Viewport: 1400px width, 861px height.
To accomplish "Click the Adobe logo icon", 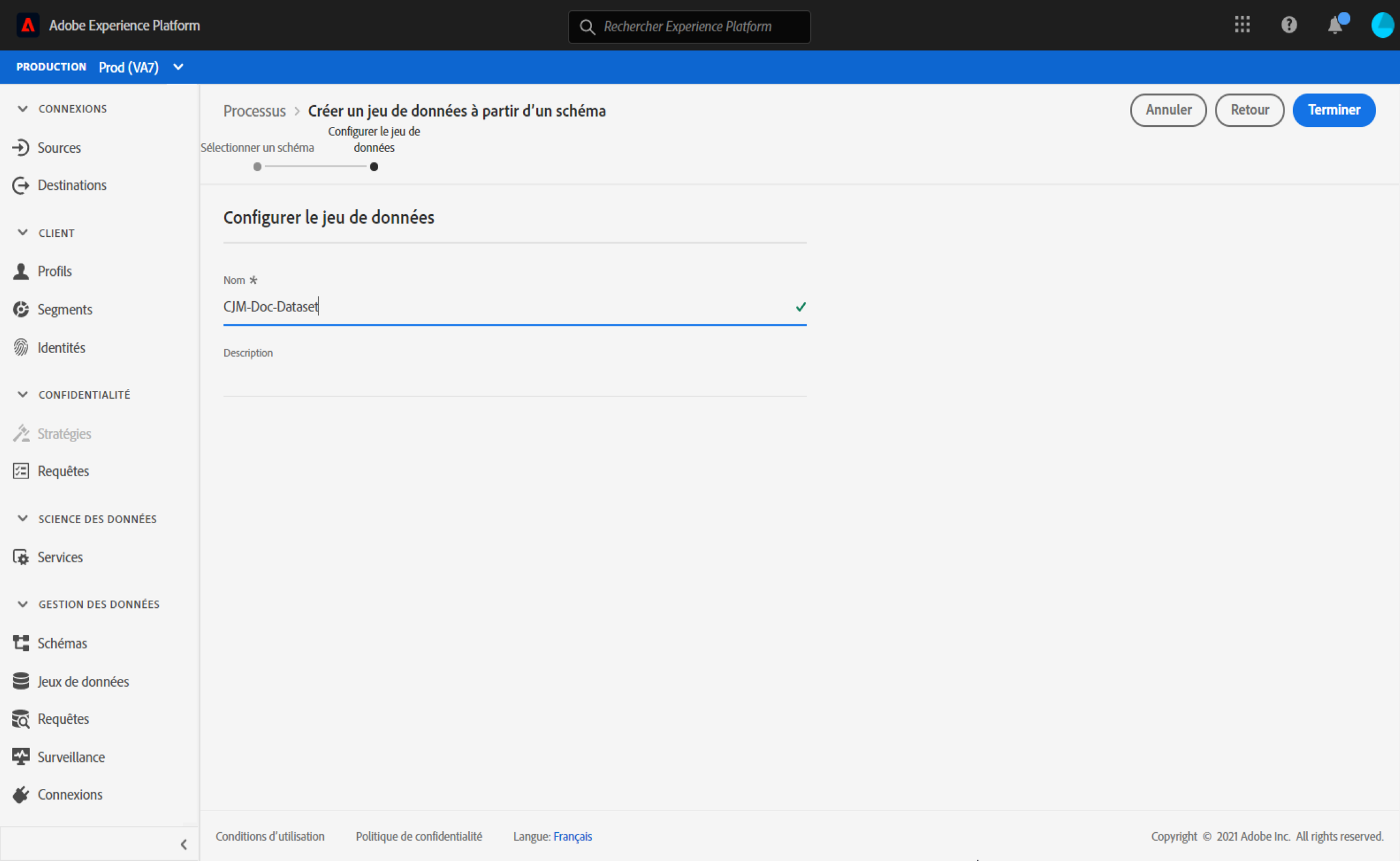I will click(28, 25).
